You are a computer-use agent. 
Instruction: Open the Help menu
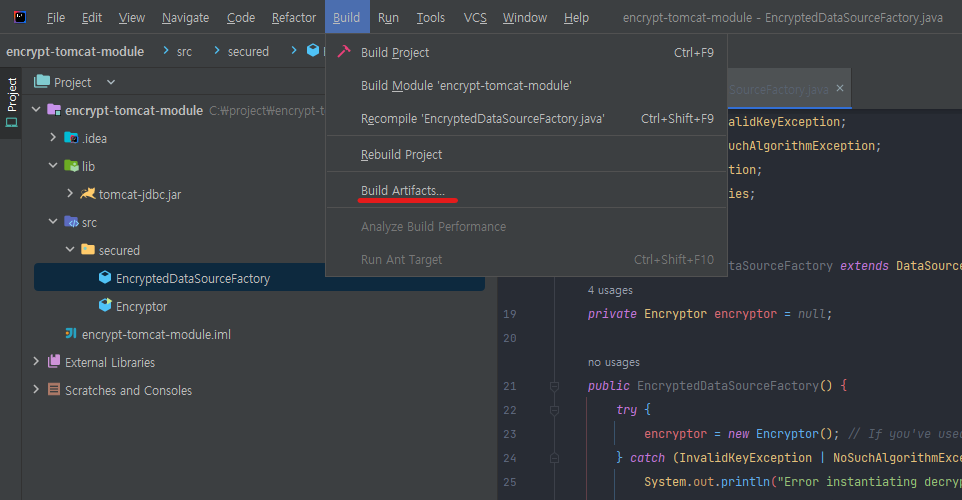tap(576, 18)
